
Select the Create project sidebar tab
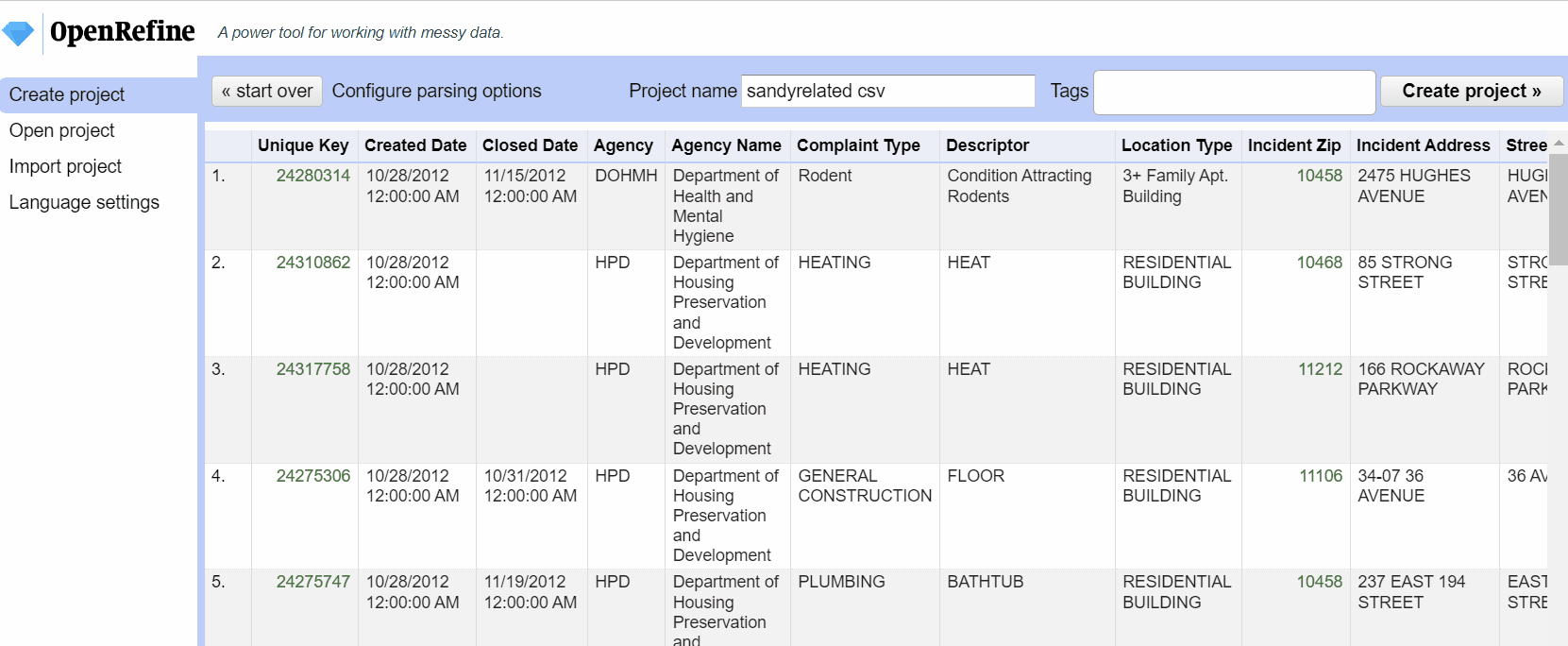(98, 94)
